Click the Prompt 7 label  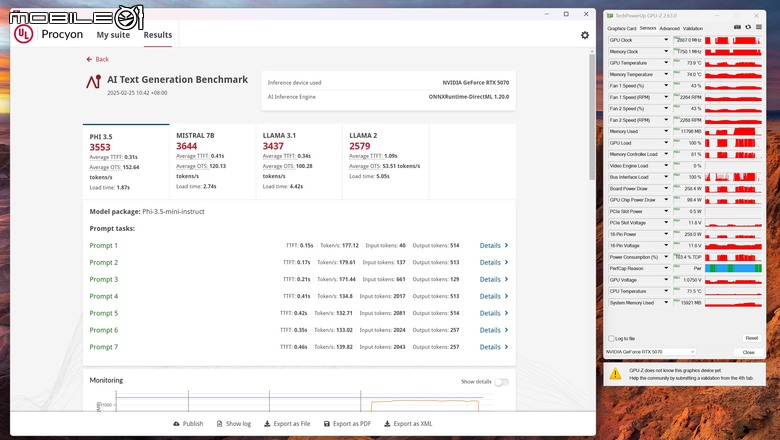coord(103,347)
